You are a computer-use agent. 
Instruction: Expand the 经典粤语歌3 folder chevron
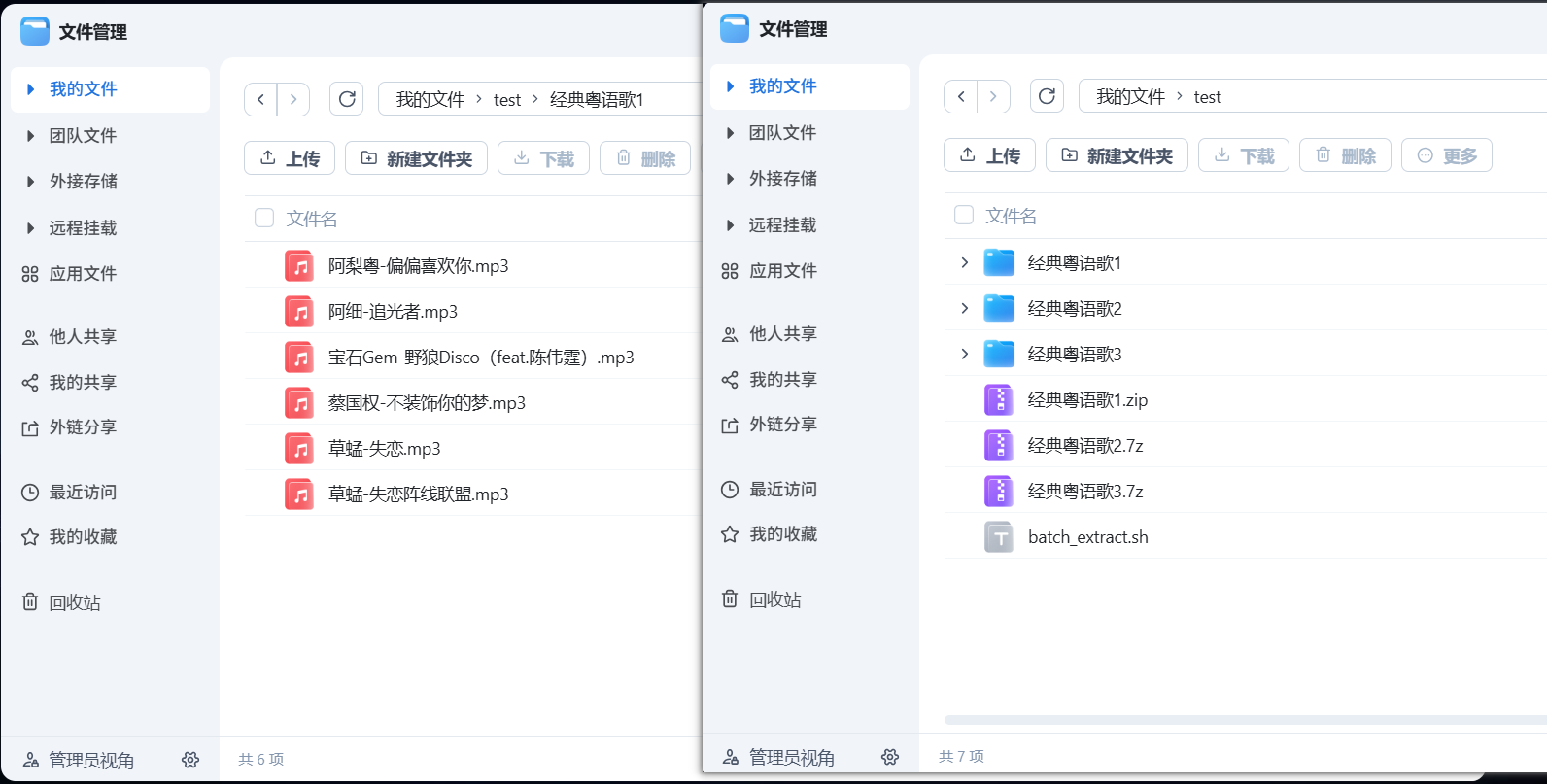point(964,354)
